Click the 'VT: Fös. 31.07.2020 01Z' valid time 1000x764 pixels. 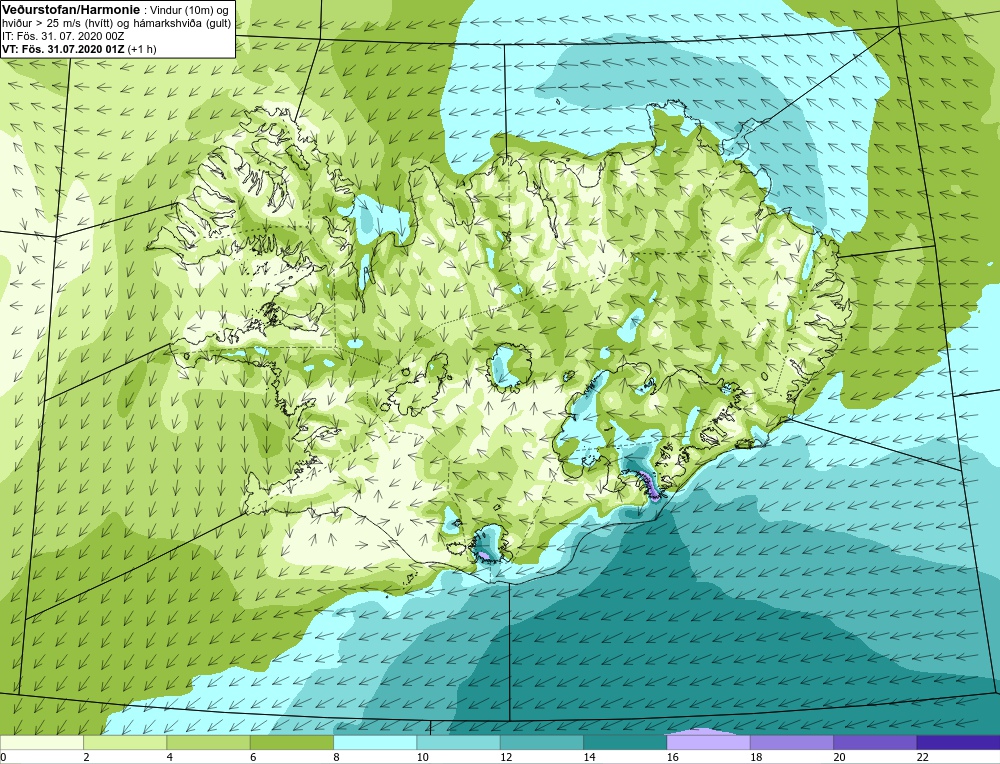coord(64,48)
